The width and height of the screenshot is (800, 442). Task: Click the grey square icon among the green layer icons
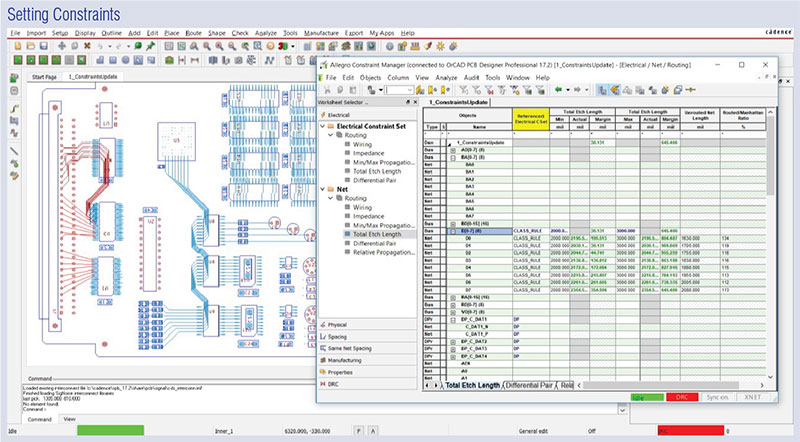[x=69, y=60]
